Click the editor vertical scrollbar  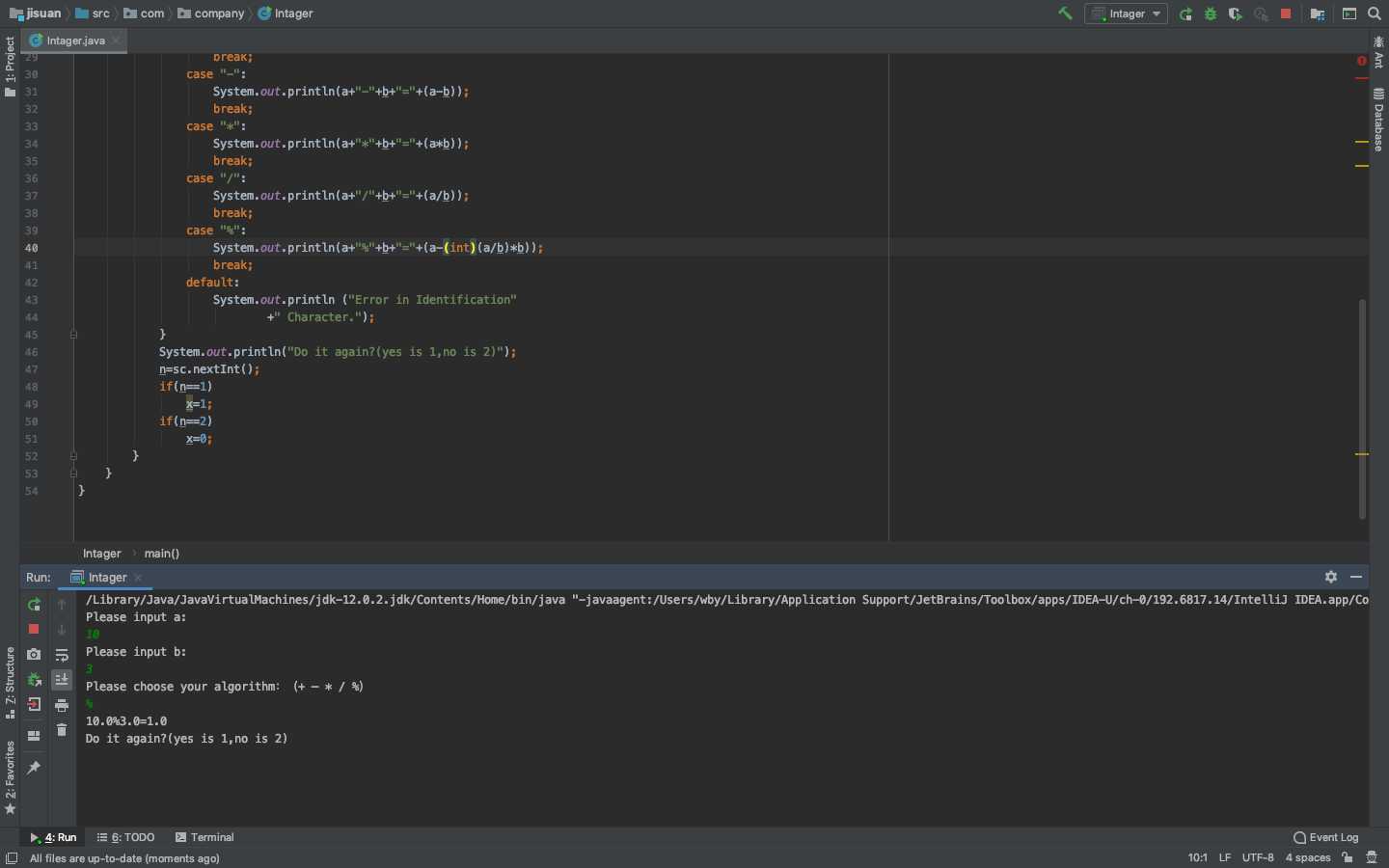[x=1362, y=409]
